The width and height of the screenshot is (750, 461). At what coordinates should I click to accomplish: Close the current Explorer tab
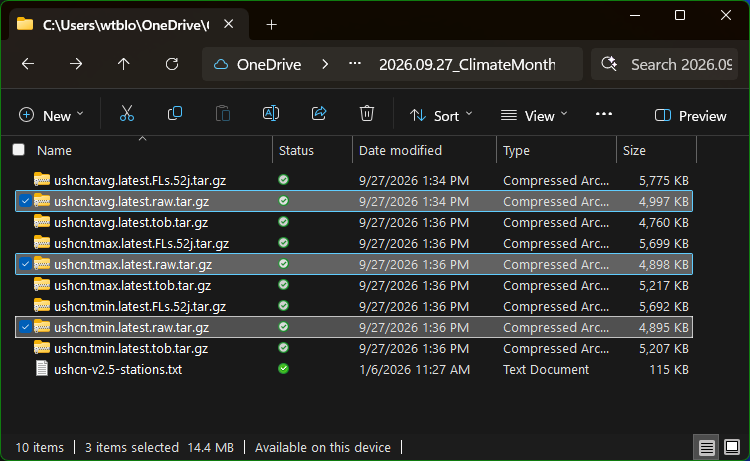tap(229, 24)
